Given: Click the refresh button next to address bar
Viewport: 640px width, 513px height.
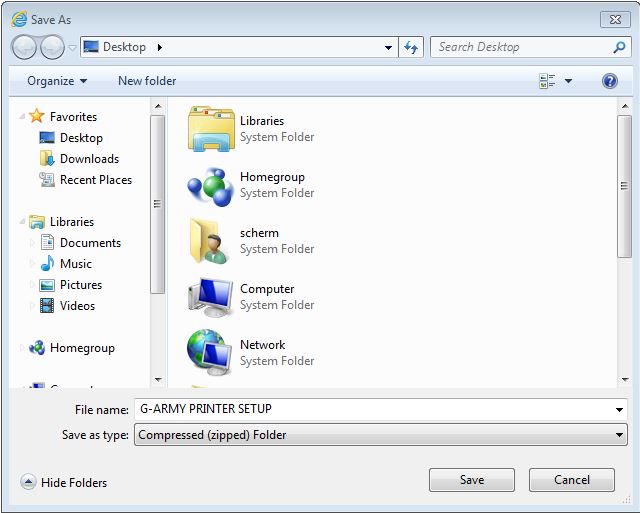Looking at the screenshot, I should pos(411,47).
